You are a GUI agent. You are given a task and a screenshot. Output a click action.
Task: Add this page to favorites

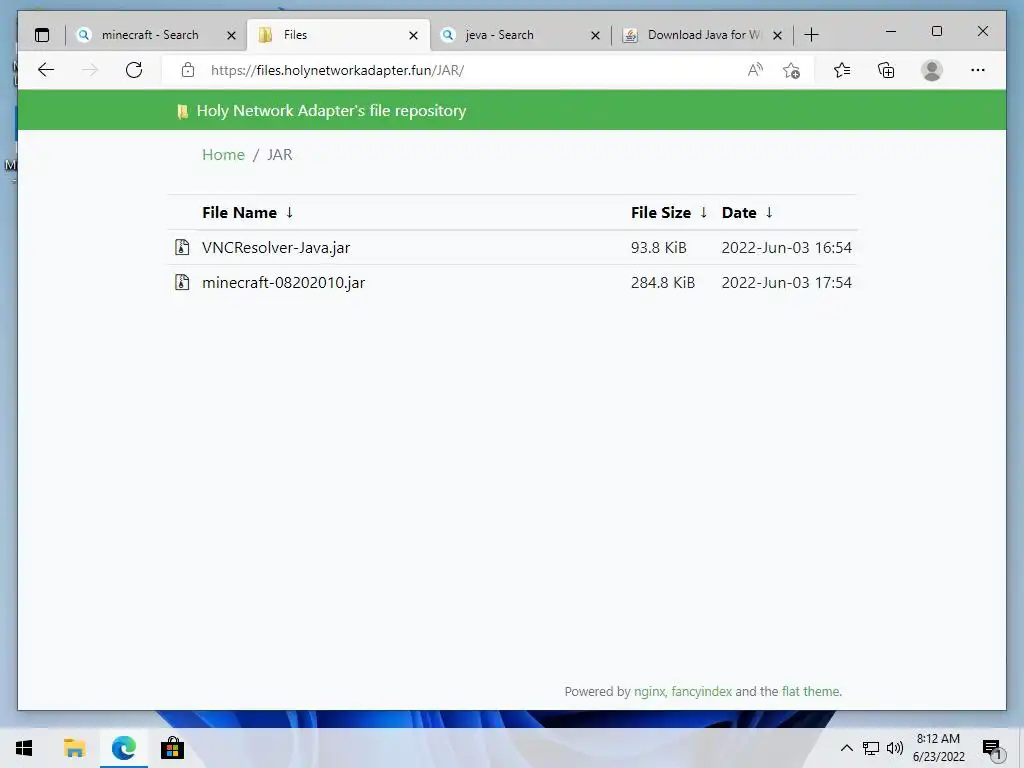tap(792, 70)
